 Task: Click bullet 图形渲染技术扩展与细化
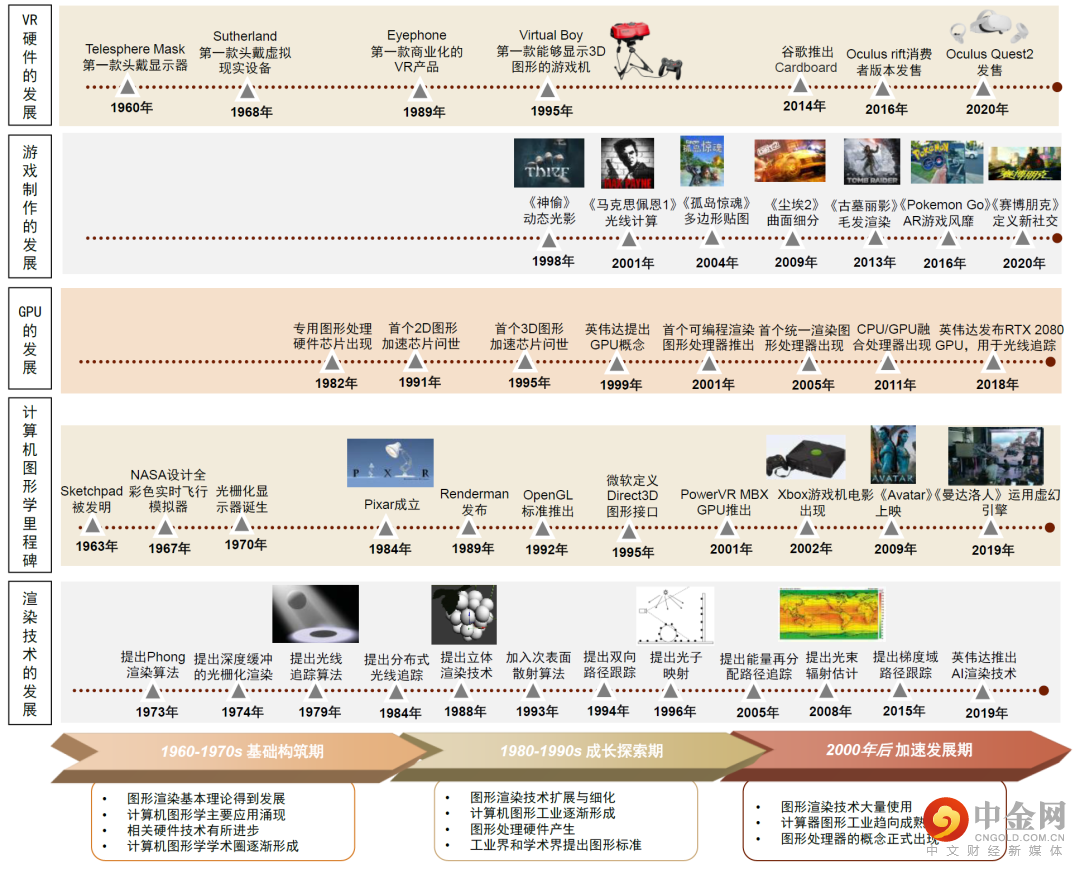click(x=541, y=797)
